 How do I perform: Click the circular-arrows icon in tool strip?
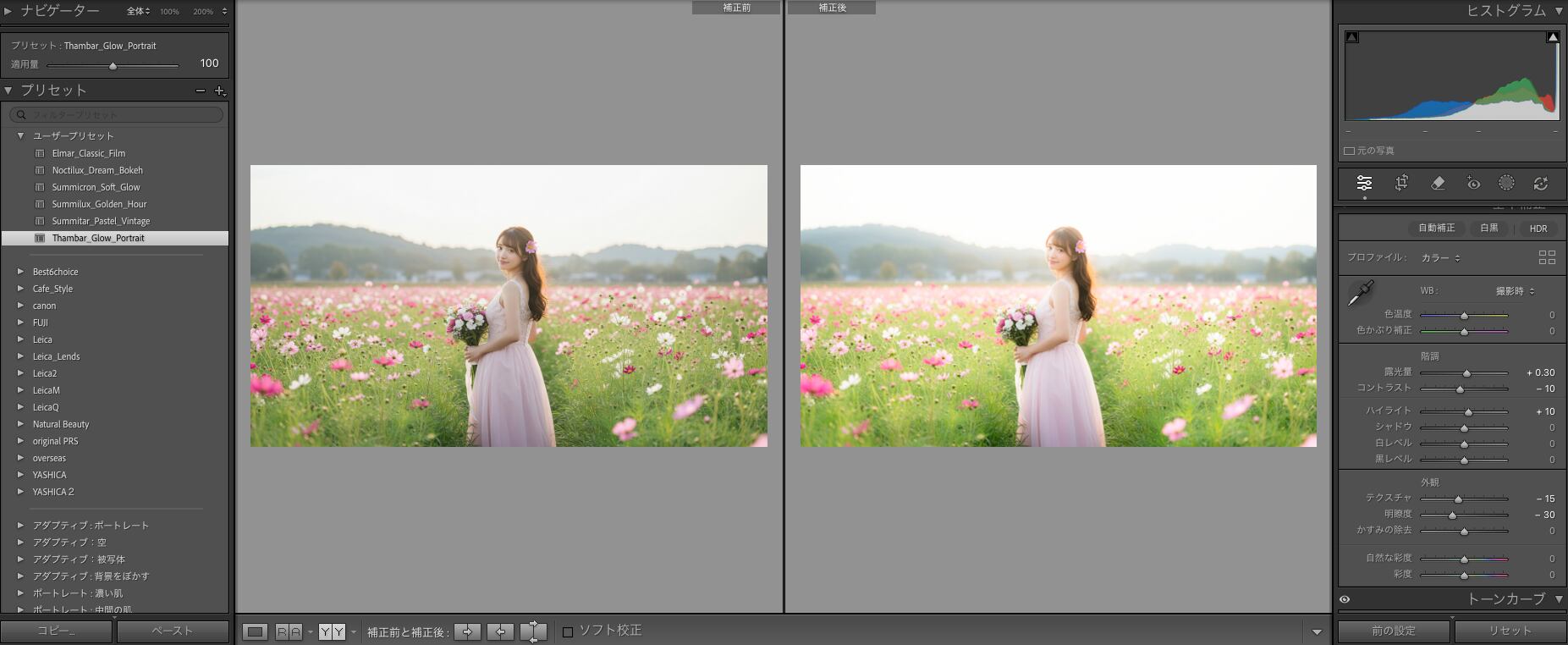[1541, 183]
